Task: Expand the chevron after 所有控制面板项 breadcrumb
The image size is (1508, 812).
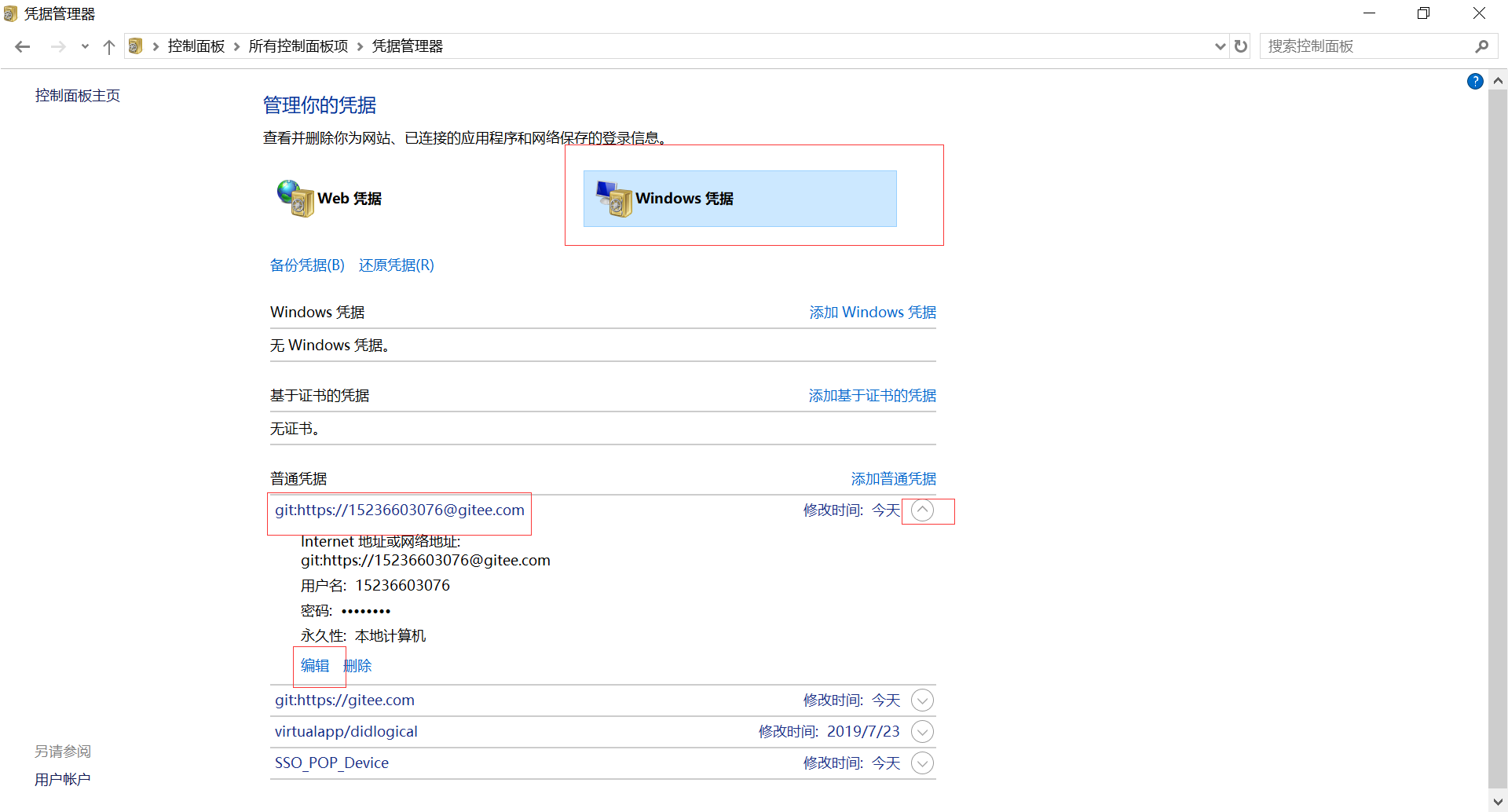Action: [x=360, y=47]
